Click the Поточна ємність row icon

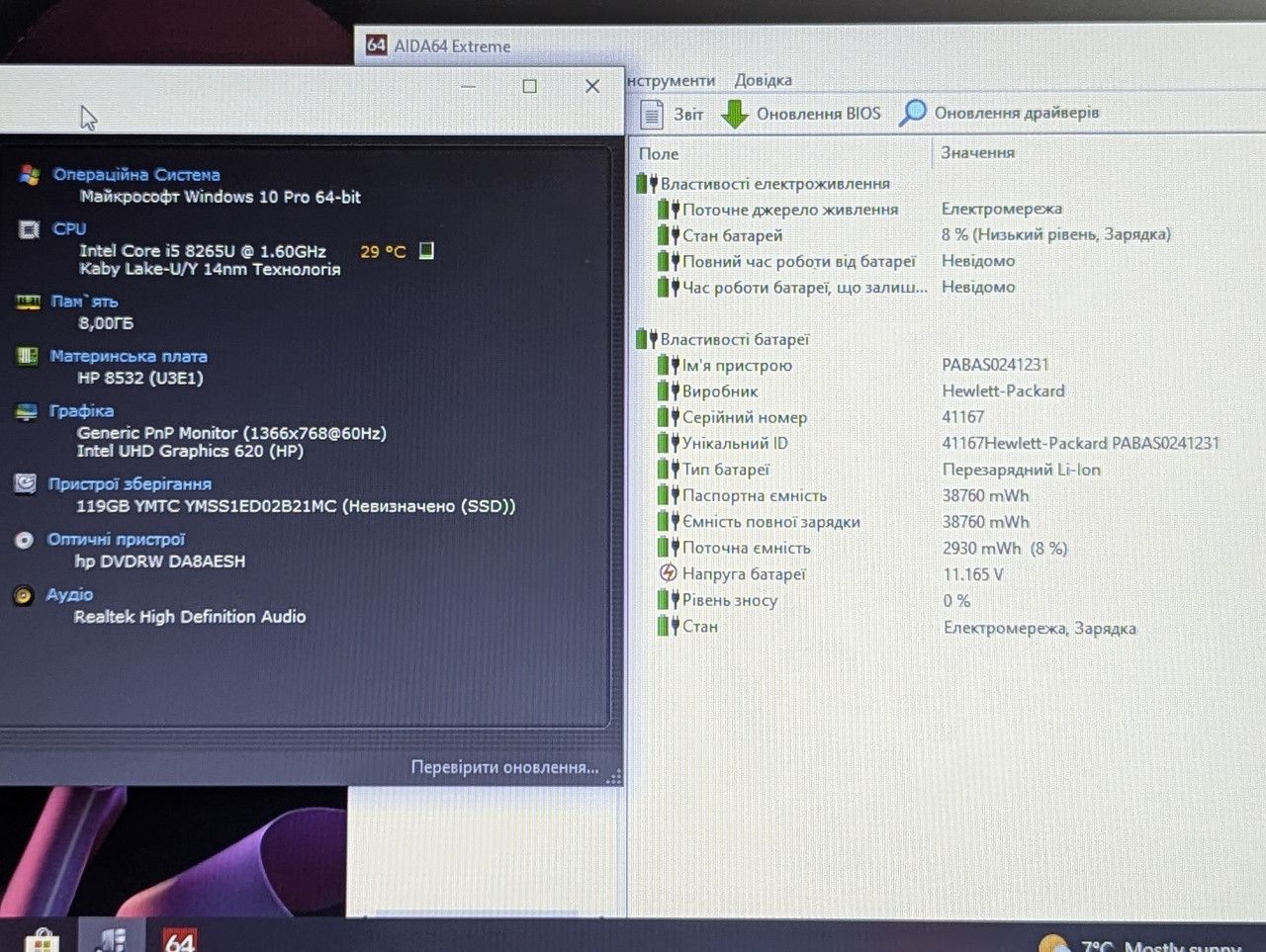669,547
